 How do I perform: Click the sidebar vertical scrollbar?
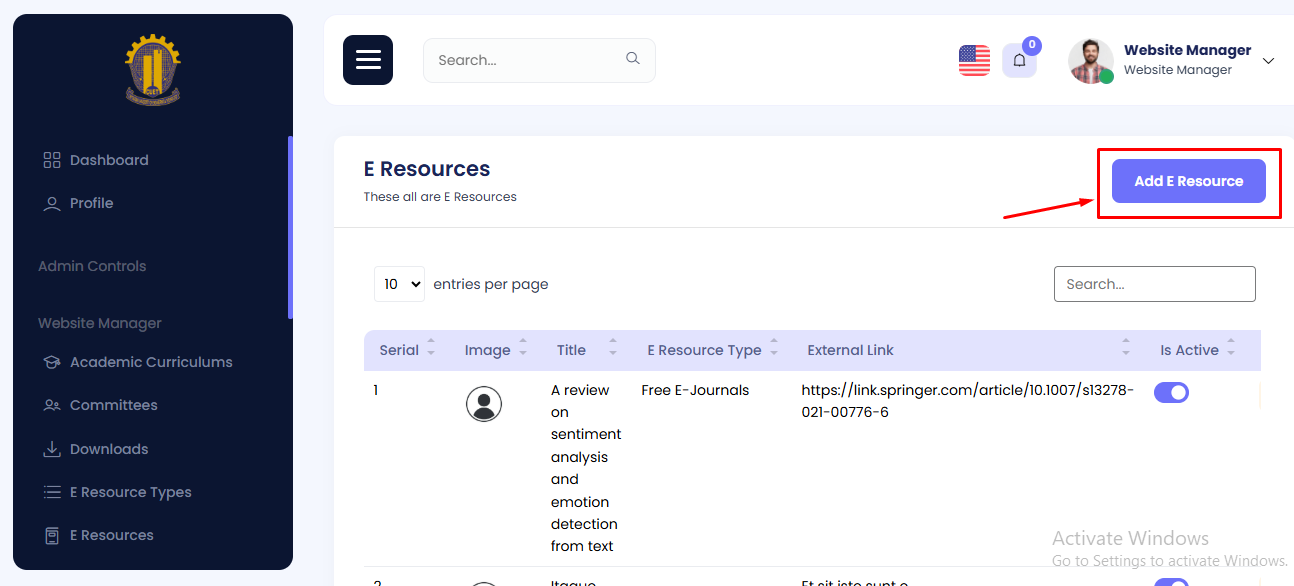290,228
